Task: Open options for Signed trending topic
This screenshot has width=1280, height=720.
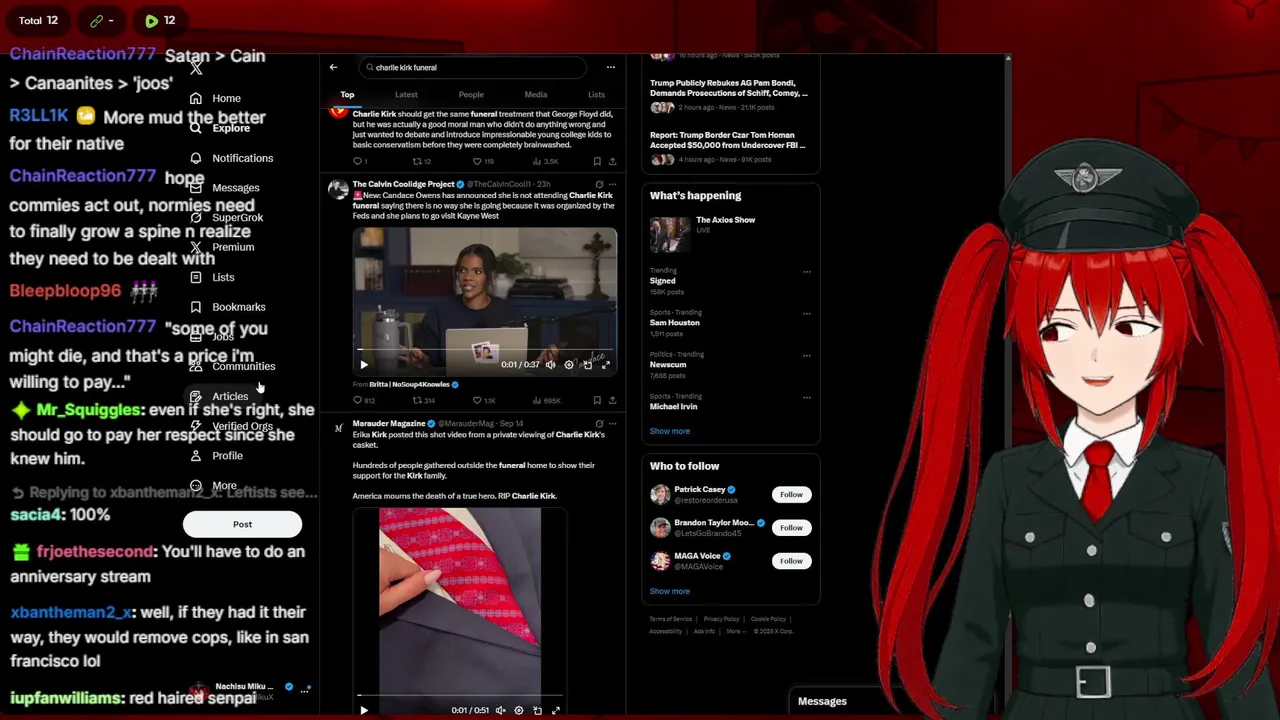Action: tap(807, 271)
